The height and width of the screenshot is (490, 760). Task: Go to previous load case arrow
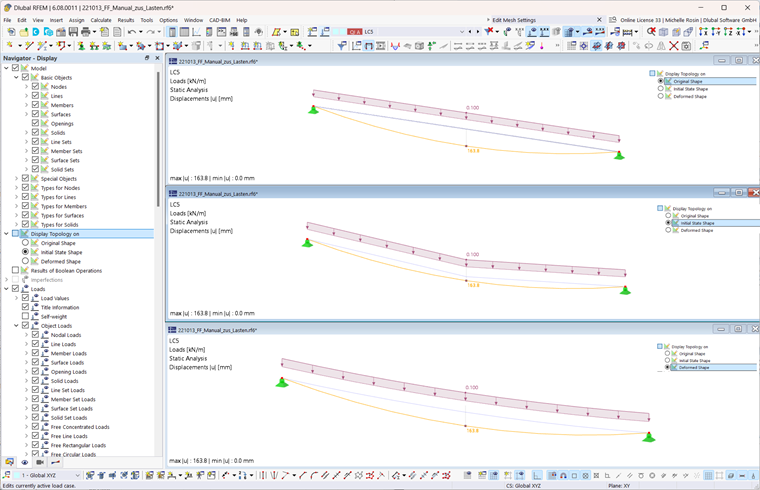pyautogui.click(x=470, y=32)
